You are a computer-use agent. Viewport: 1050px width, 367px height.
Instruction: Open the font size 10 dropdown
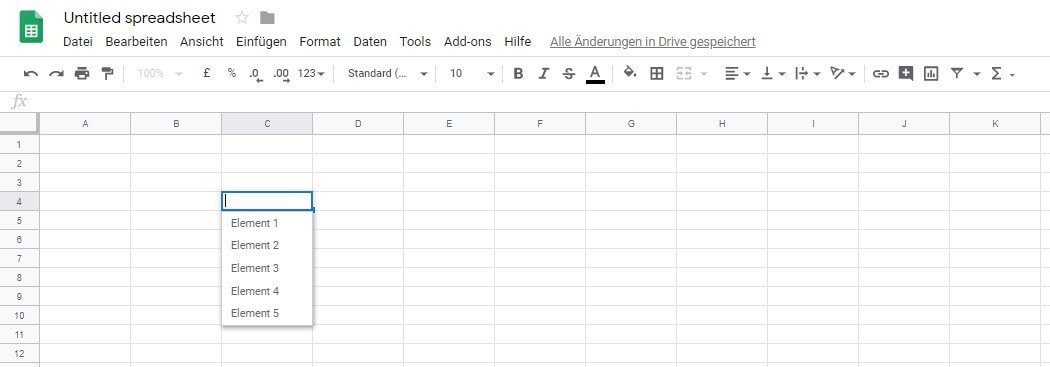[472, 74]
